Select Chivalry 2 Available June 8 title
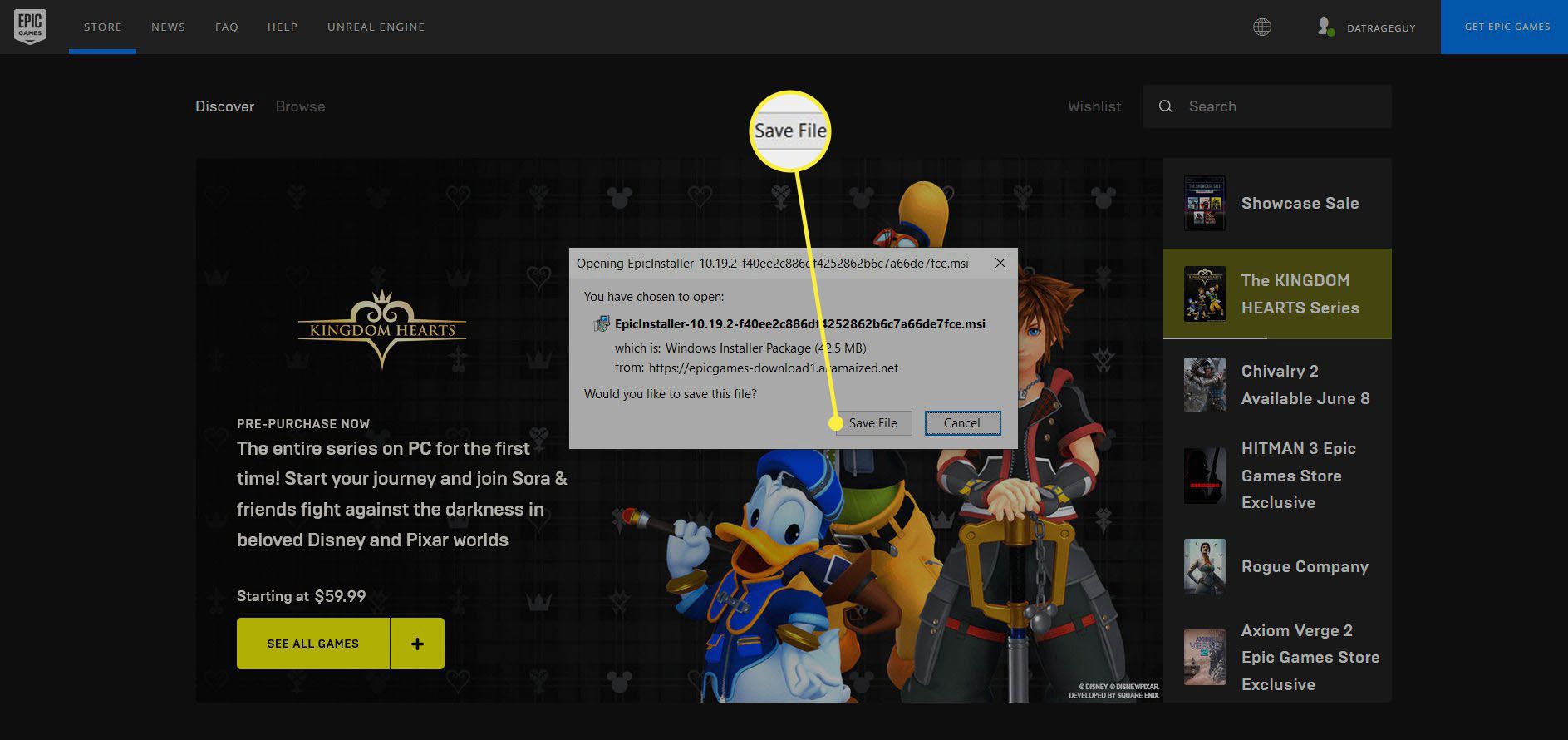Screen dimensions: 1568x740 tap(1305, 385)
